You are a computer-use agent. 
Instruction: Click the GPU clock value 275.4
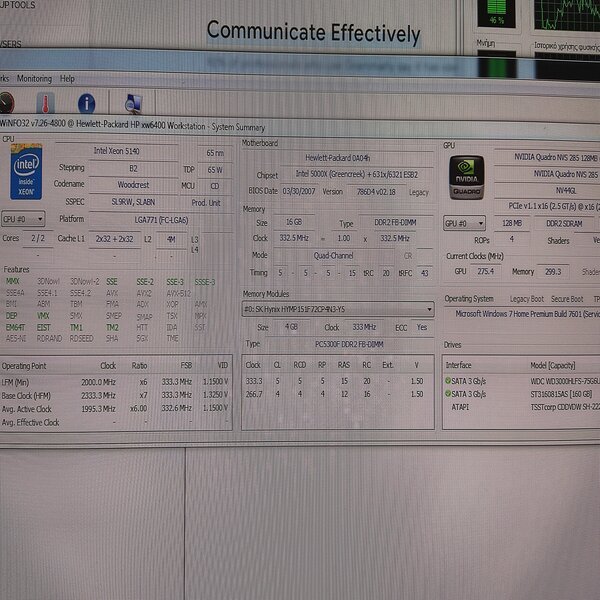point(485,271)
